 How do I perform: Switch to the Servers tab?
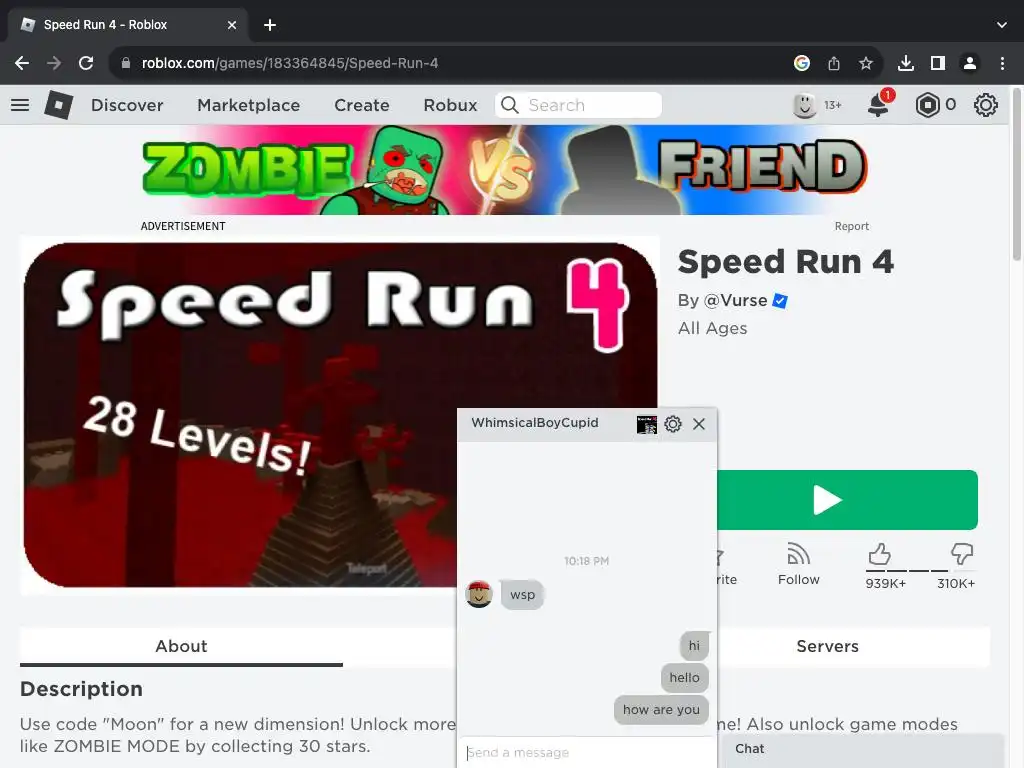coord(827,647)
